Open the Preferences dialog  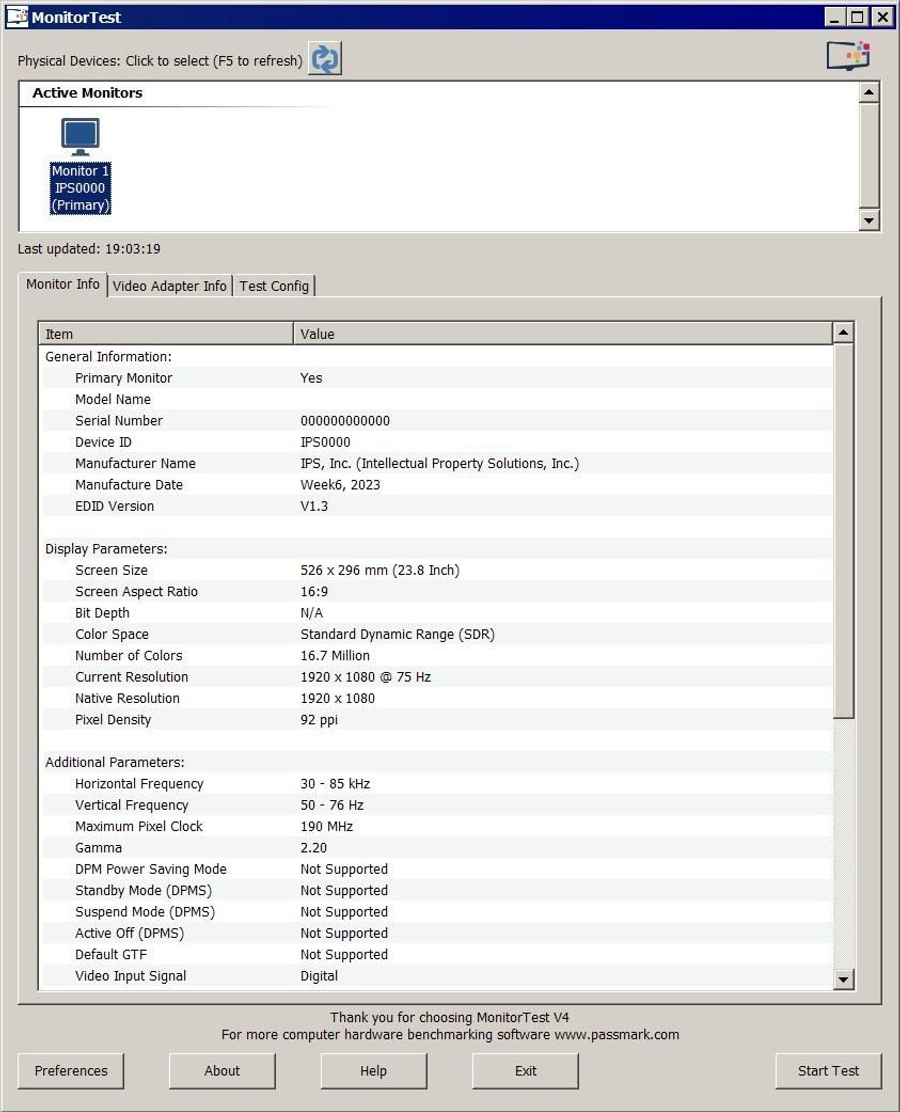[71, 1071]
